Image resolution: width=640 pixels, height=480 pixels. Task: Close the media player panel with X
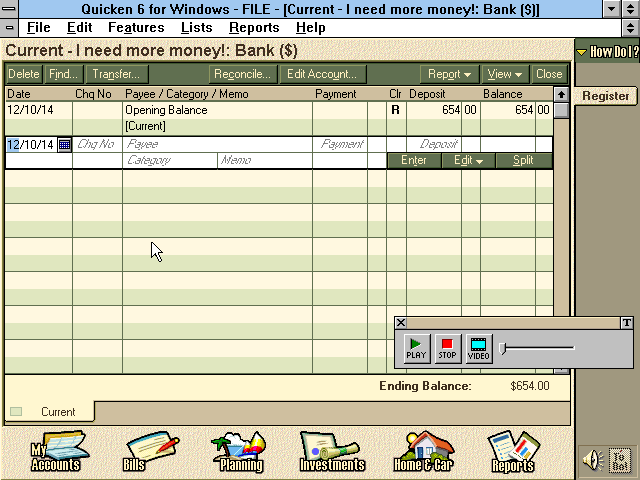(401, 323)
